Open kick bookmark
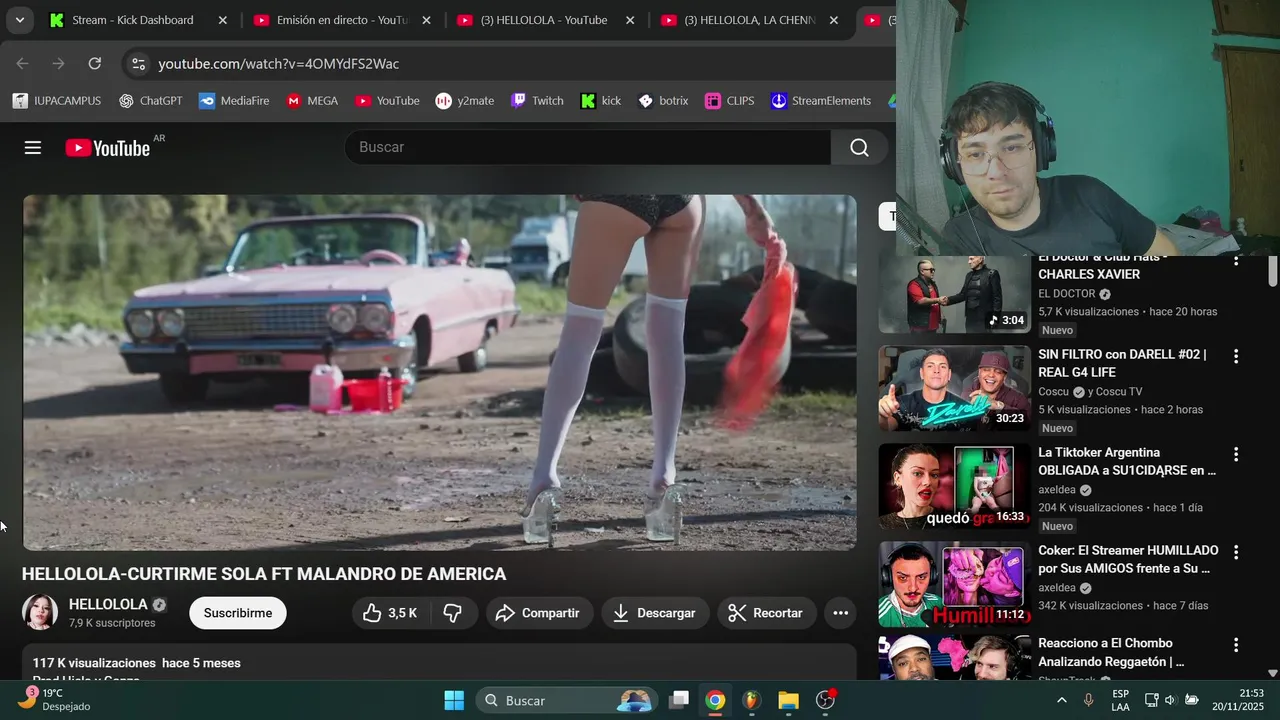The width and height of the screenshot is (1280, 720). 601,101
